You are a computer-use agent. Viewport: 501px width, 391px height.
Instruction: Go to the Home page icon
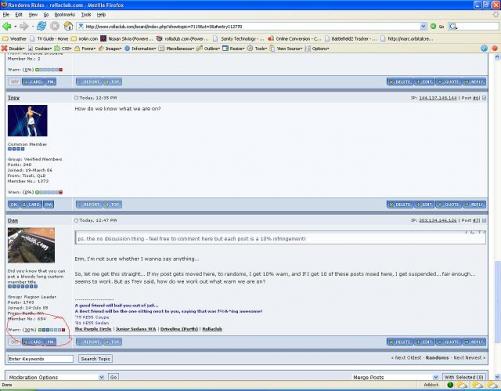click(x=68, y=26)
